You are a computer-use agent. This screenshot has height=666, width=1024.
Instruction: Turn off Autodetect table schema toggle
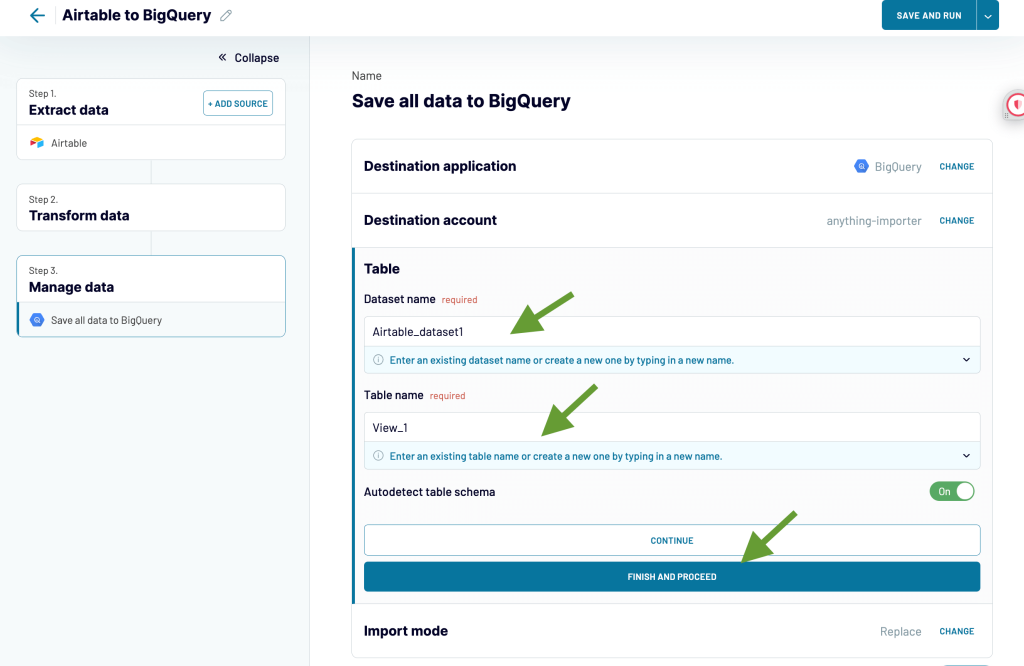tap(952, 492)
